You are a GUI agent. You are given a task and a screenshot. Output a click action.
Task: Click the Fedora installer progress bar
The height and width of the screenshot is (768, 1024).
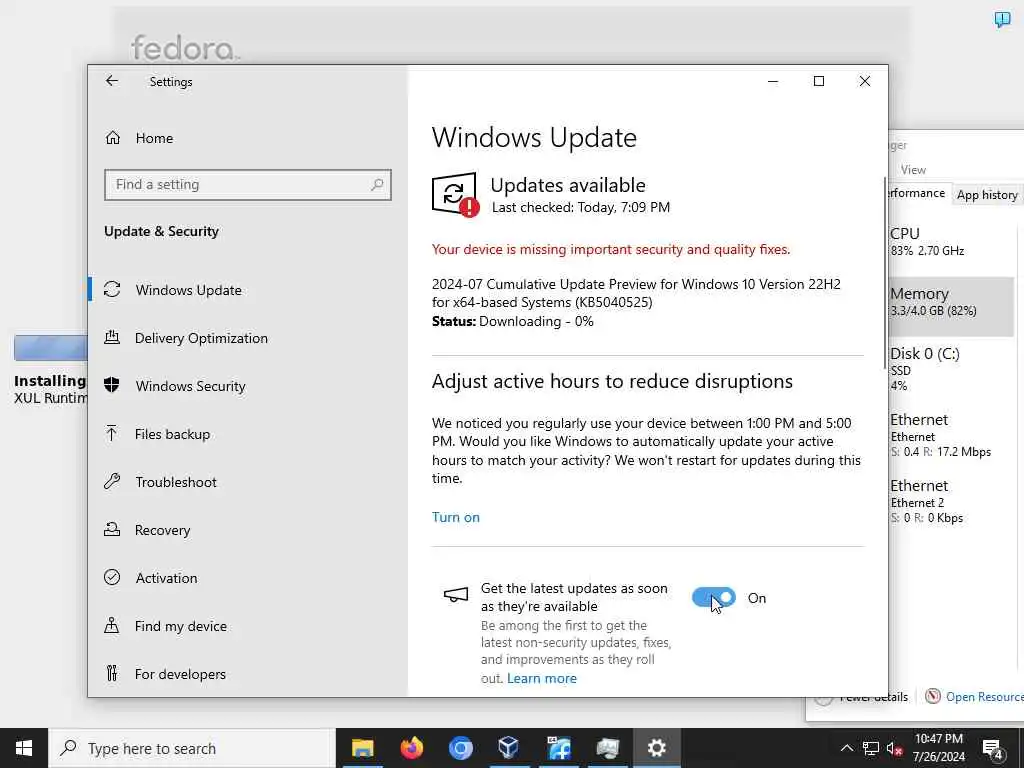(x=51, y=347)
